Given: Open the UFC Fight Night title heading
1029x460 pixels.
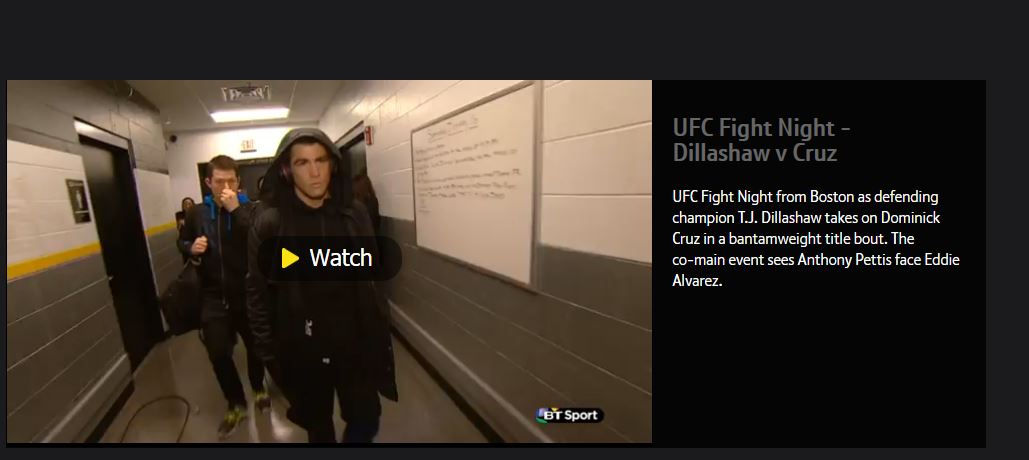Looking at the screenshot, I should coord(761,140).
